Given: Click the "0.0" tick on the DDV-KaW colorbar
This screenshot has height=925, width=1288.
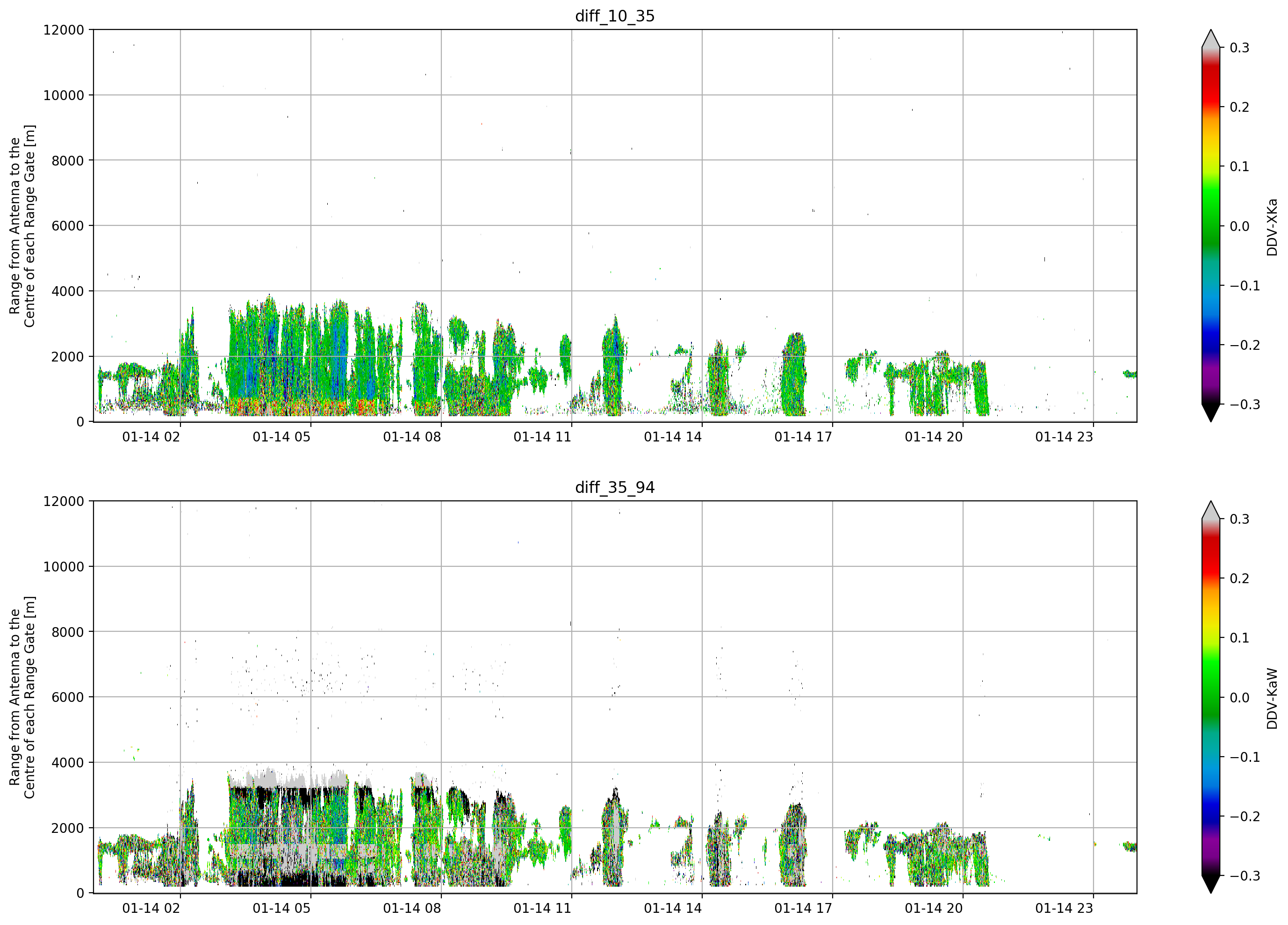Looking at the screenshot, I should (x=1240, y=698).
